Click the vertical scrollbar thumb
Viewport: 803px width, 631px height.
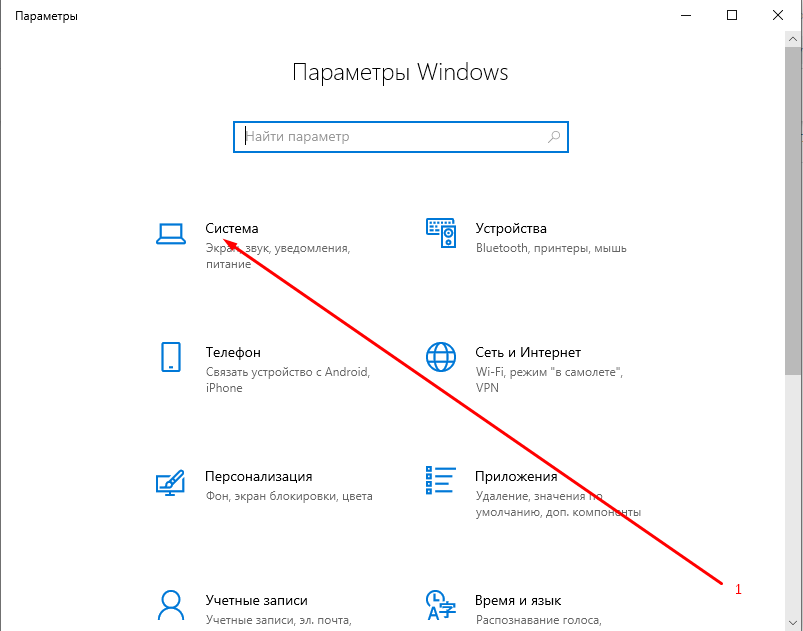793,212
